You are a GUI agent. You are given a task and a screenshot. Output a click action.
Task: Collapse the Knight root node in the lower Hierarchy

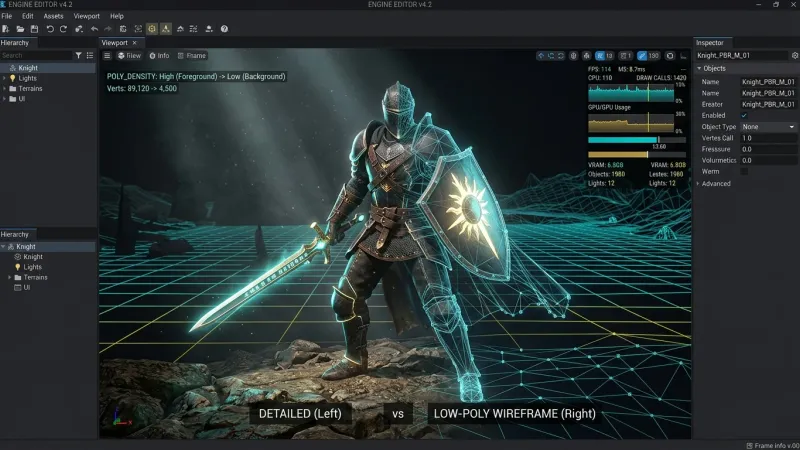point(4,246)
